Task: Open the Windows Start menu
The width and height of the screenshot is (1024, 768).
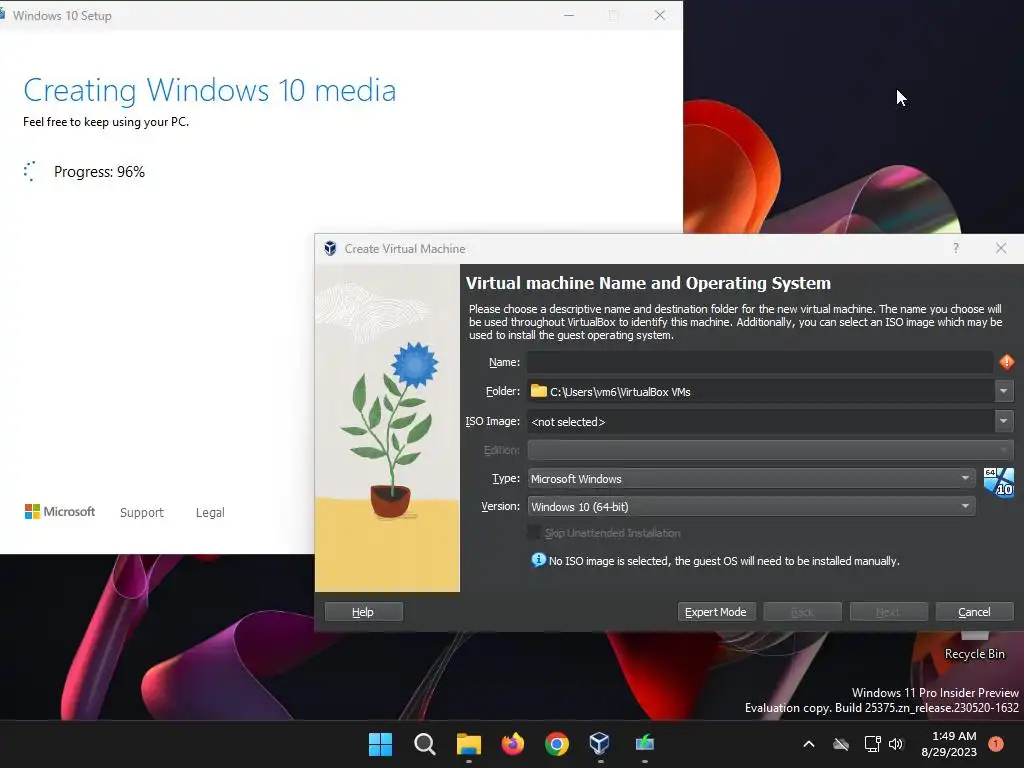Action: [x=380, y=744]
